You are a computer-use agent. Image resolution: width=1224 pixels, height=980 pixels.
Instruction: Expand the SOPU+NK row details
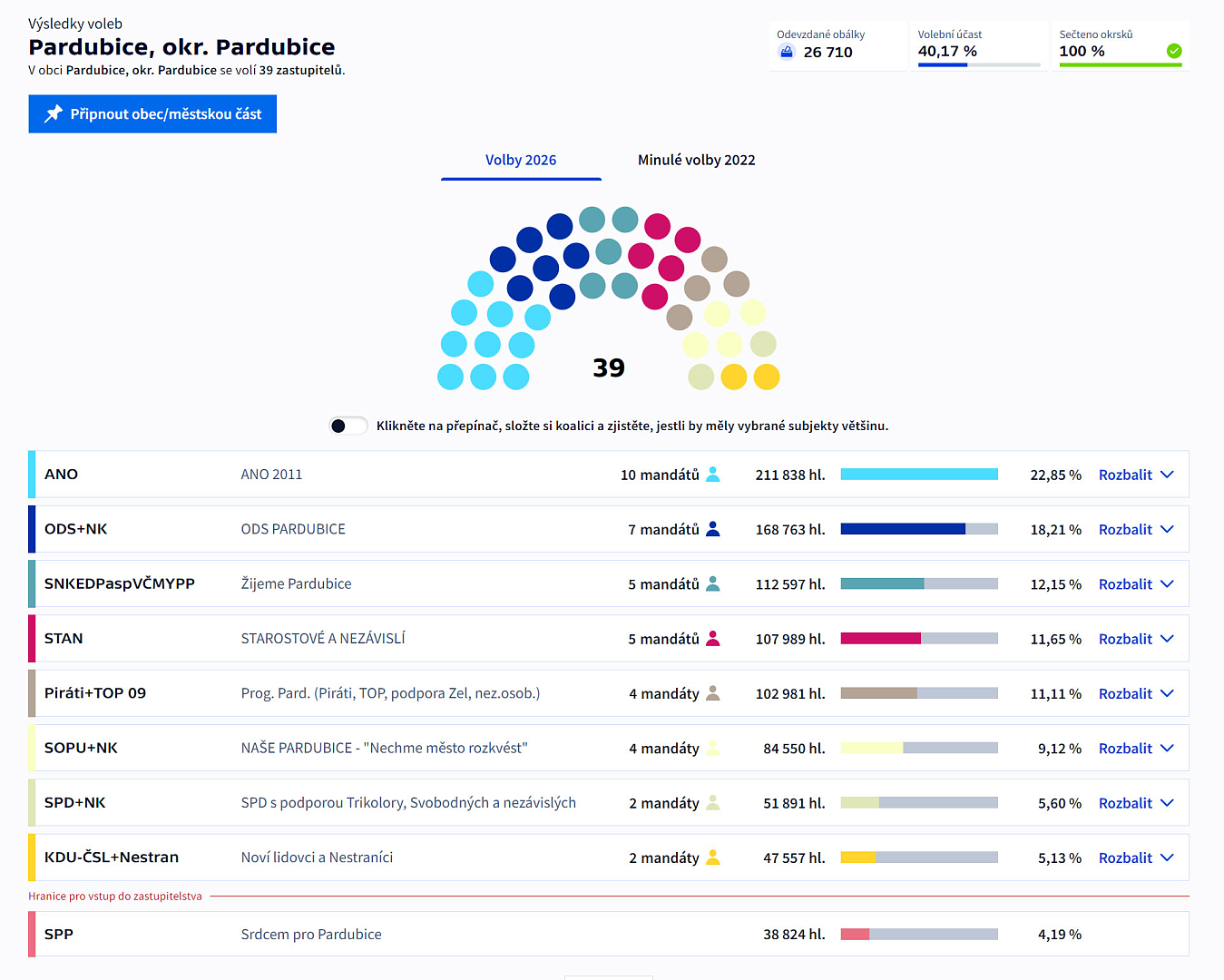pyautogui.click(x=1136, y=749)
